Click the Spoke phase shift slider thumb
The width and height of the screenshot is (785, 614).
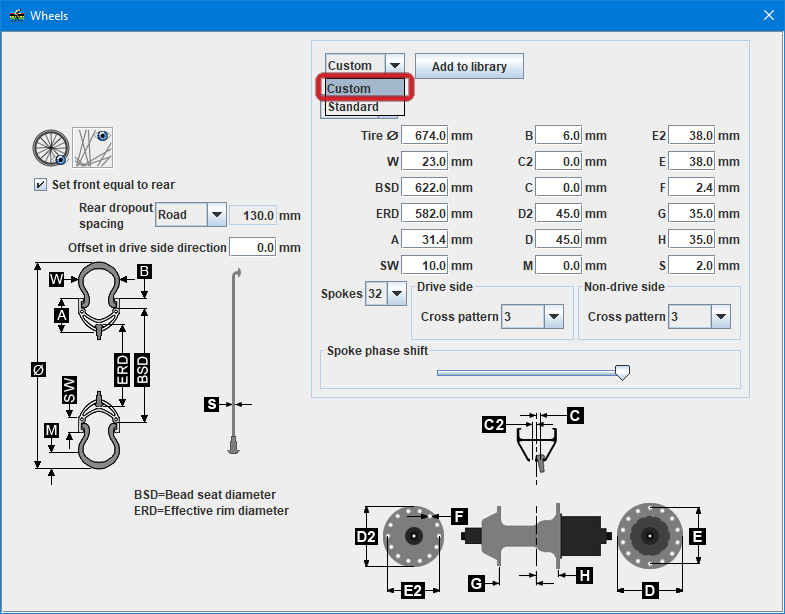pos(622,372)
